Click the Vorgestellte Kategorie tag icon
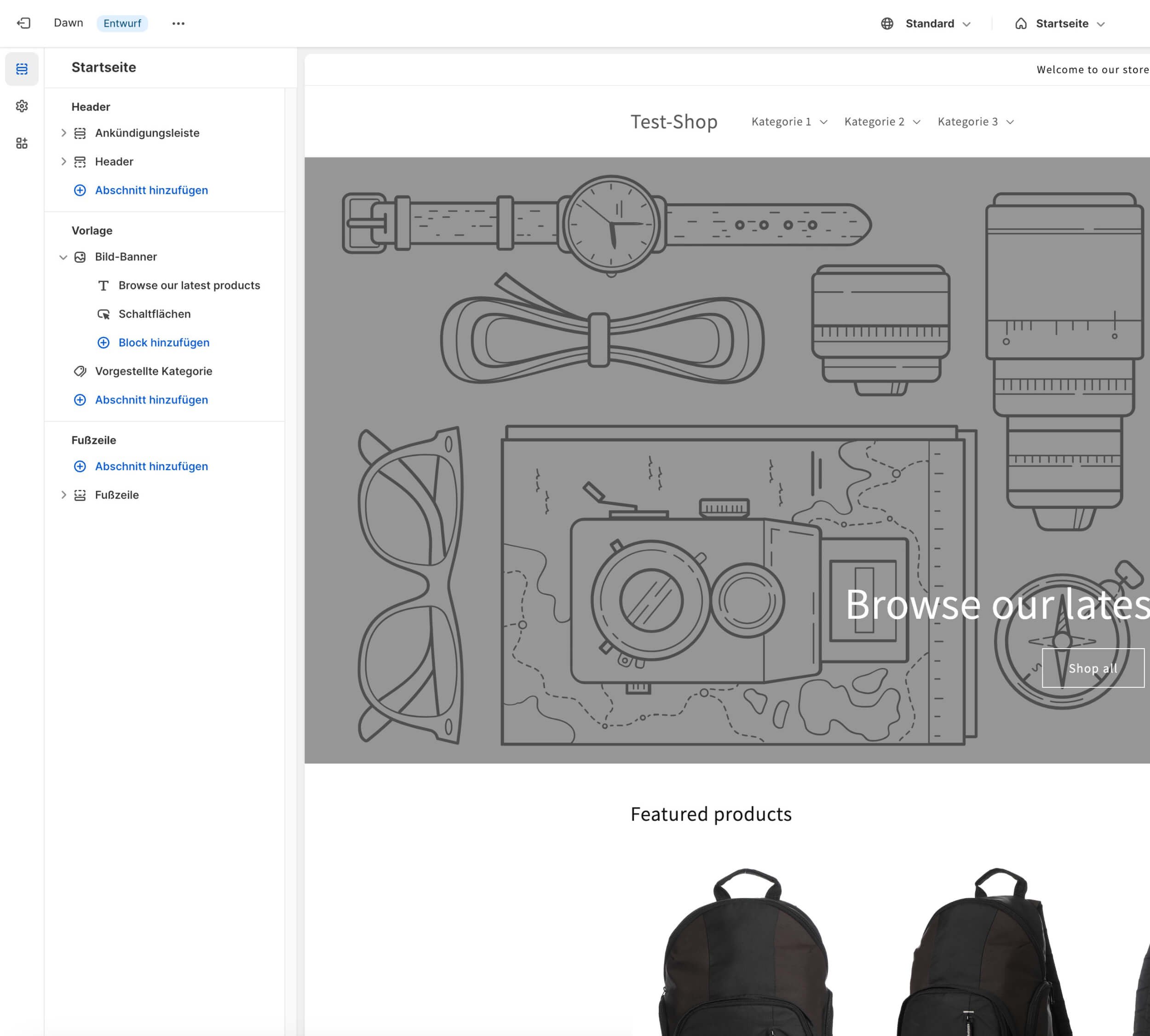The image size is (1150, 1036). click(x=80, y=371)
